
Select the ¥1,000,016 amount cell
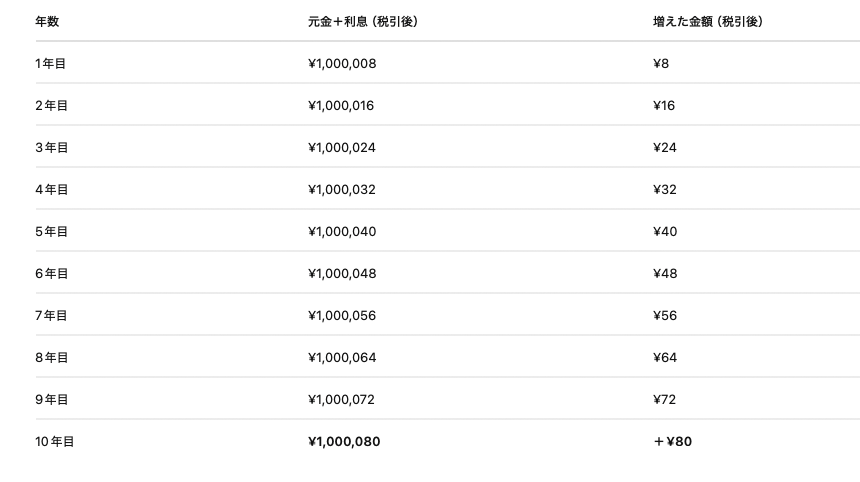(x=342, y=106)
